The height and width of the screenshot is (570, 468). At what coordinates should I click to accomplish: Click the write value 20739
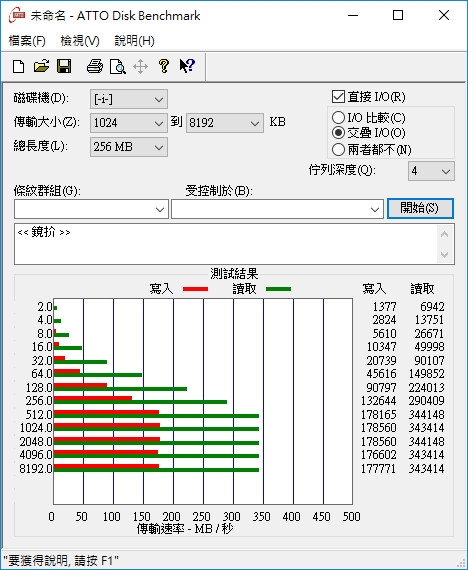pos(381,361)
